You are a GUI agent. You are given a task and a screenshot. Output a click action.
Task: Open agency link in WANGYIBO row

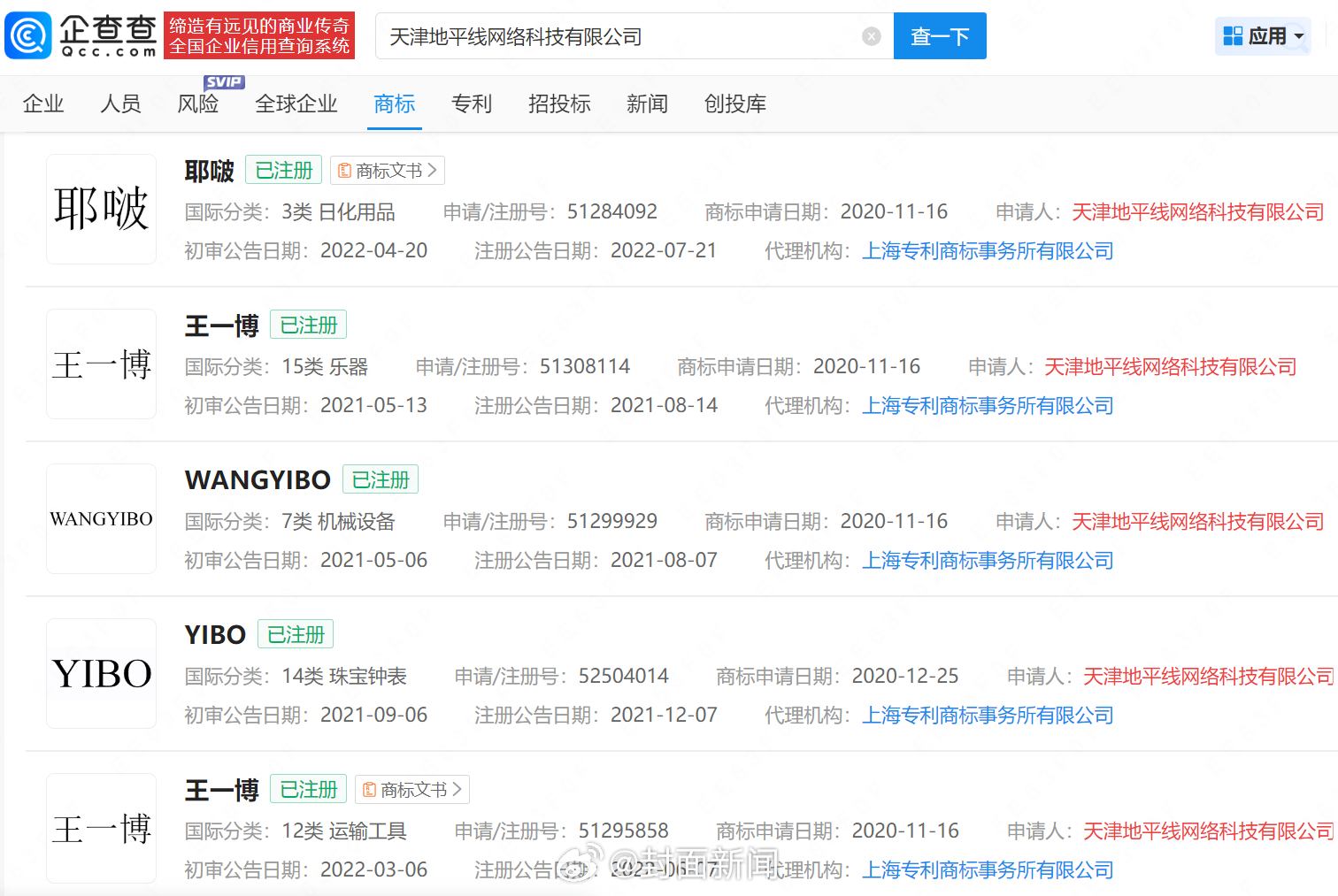[x=988, y=561]
